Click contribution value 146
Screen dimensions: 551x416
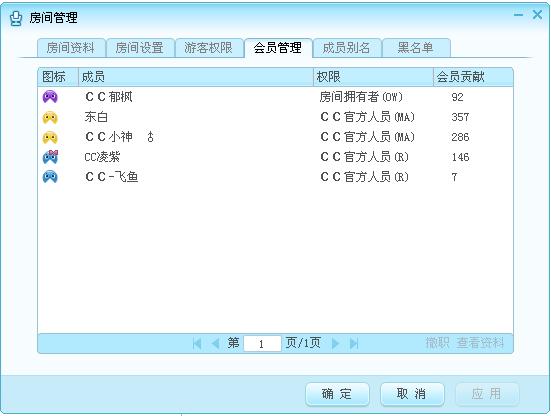point(460,157)
